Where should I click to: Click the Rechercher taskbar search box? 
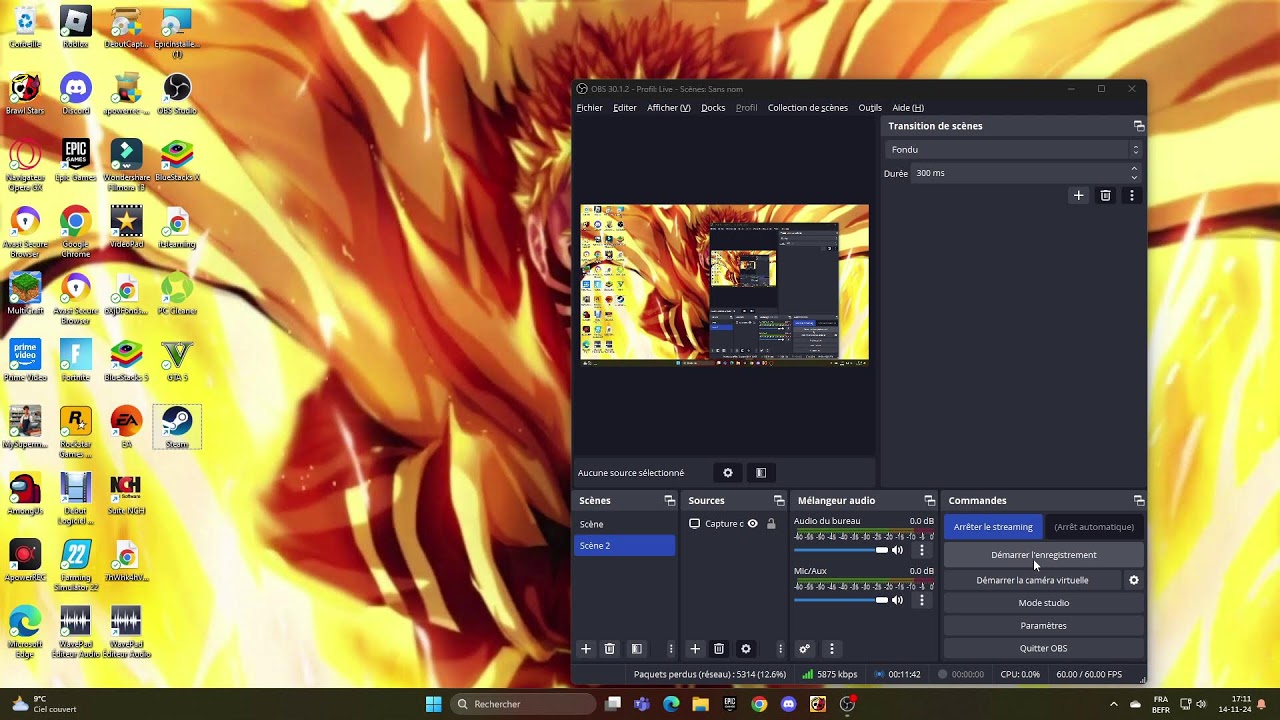521,704
